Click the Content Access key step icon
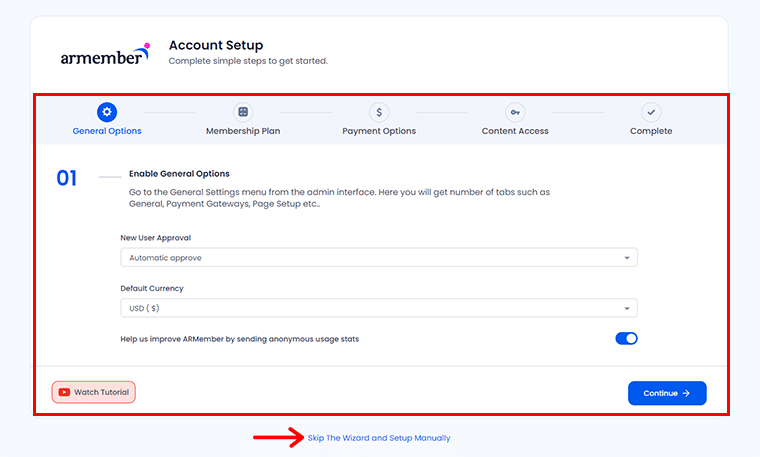 (x=515, y=112)
